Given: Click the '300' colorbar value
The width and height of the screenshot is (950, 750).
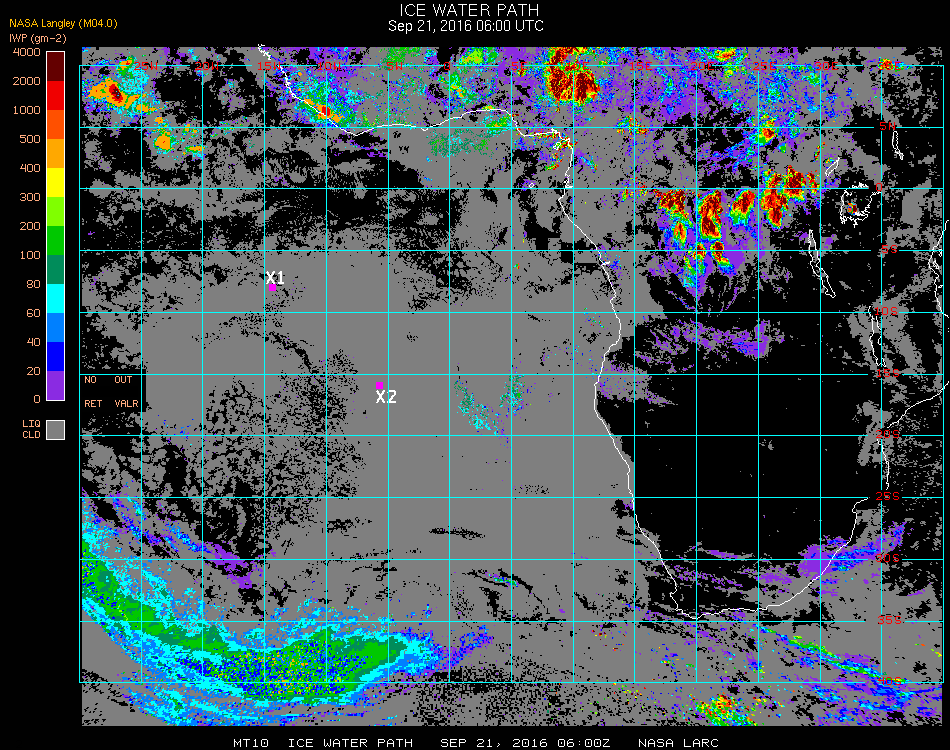Looking at the screenshot, I should pyautogui.click(x=30, y=197).
